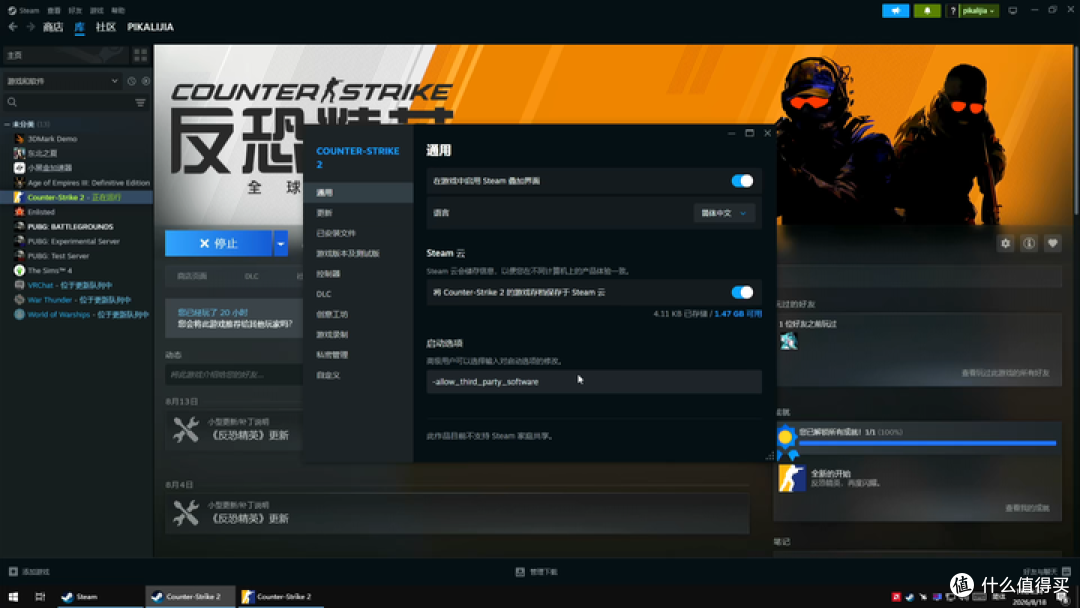Toggle Steam overlay in game switch

pyautogui.click(x=742, y=181)
